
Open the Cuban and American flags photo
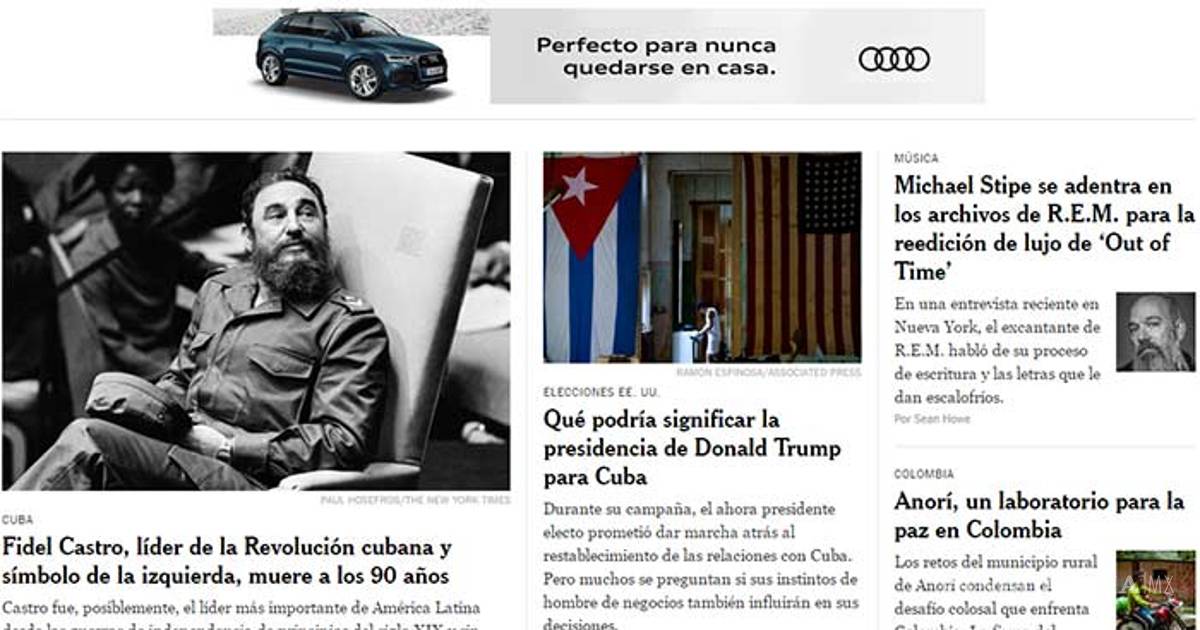pos(702,257)
